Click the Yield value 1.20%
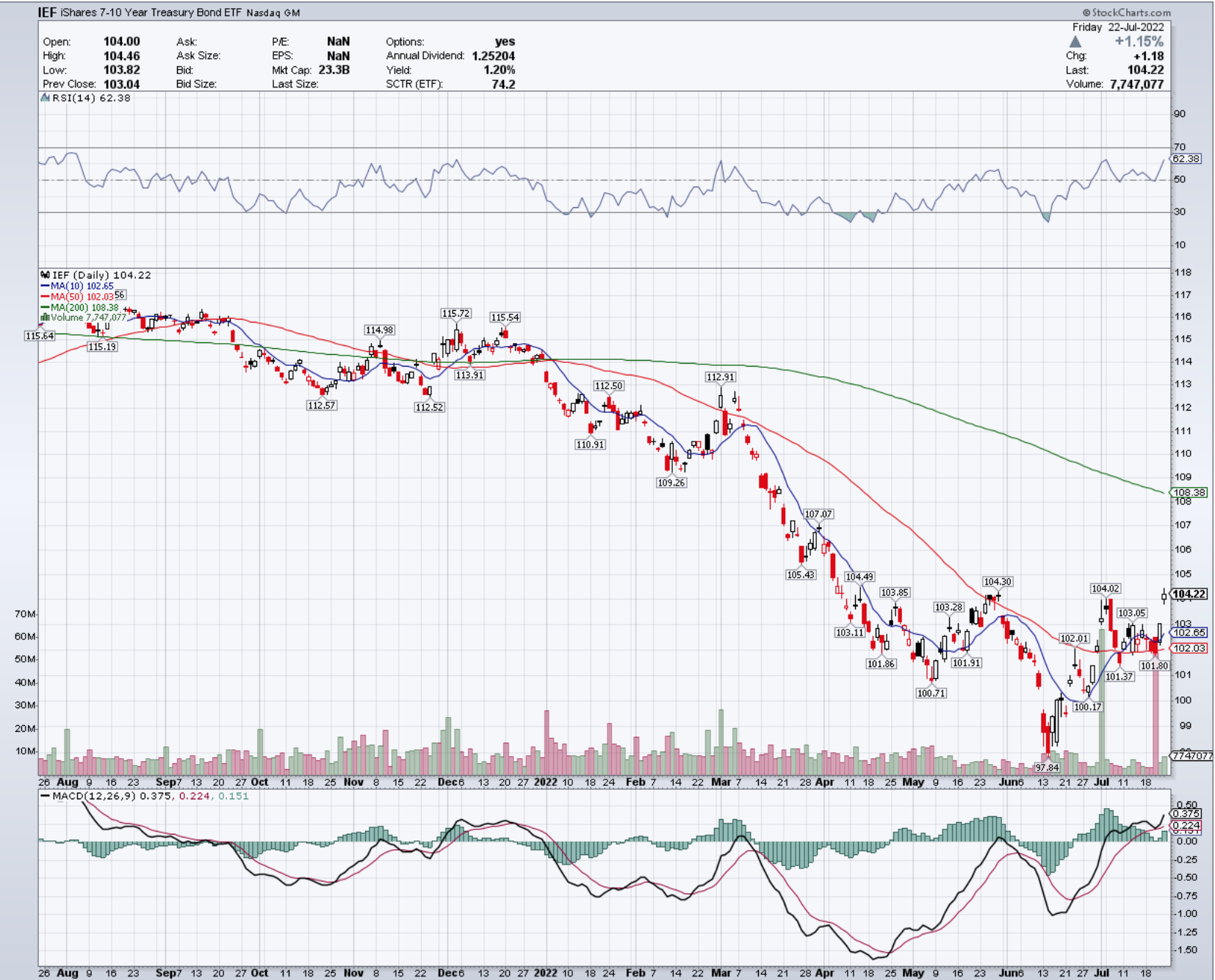The width and height of the screenshot is (1215, 980). click(x=499, y=70)
